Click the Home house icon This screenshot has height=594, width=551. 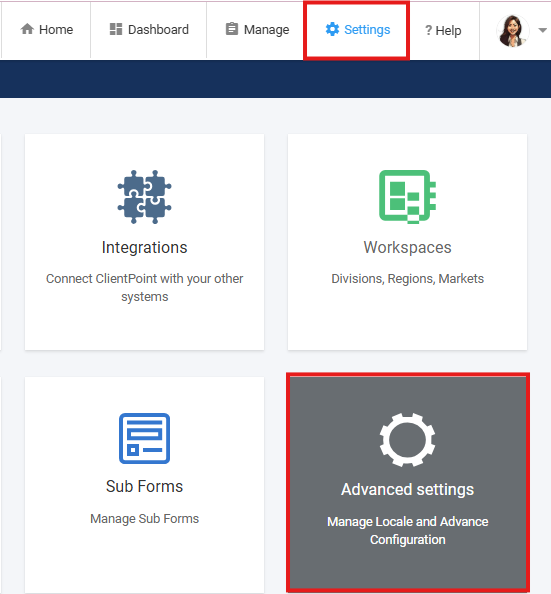pyautogui.click(x=27, y=29)
